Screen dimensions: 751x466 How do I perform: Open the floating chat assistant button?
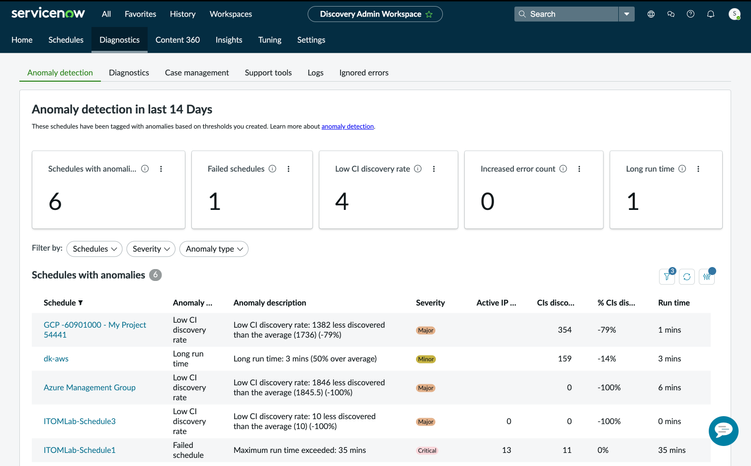point(723,431)
